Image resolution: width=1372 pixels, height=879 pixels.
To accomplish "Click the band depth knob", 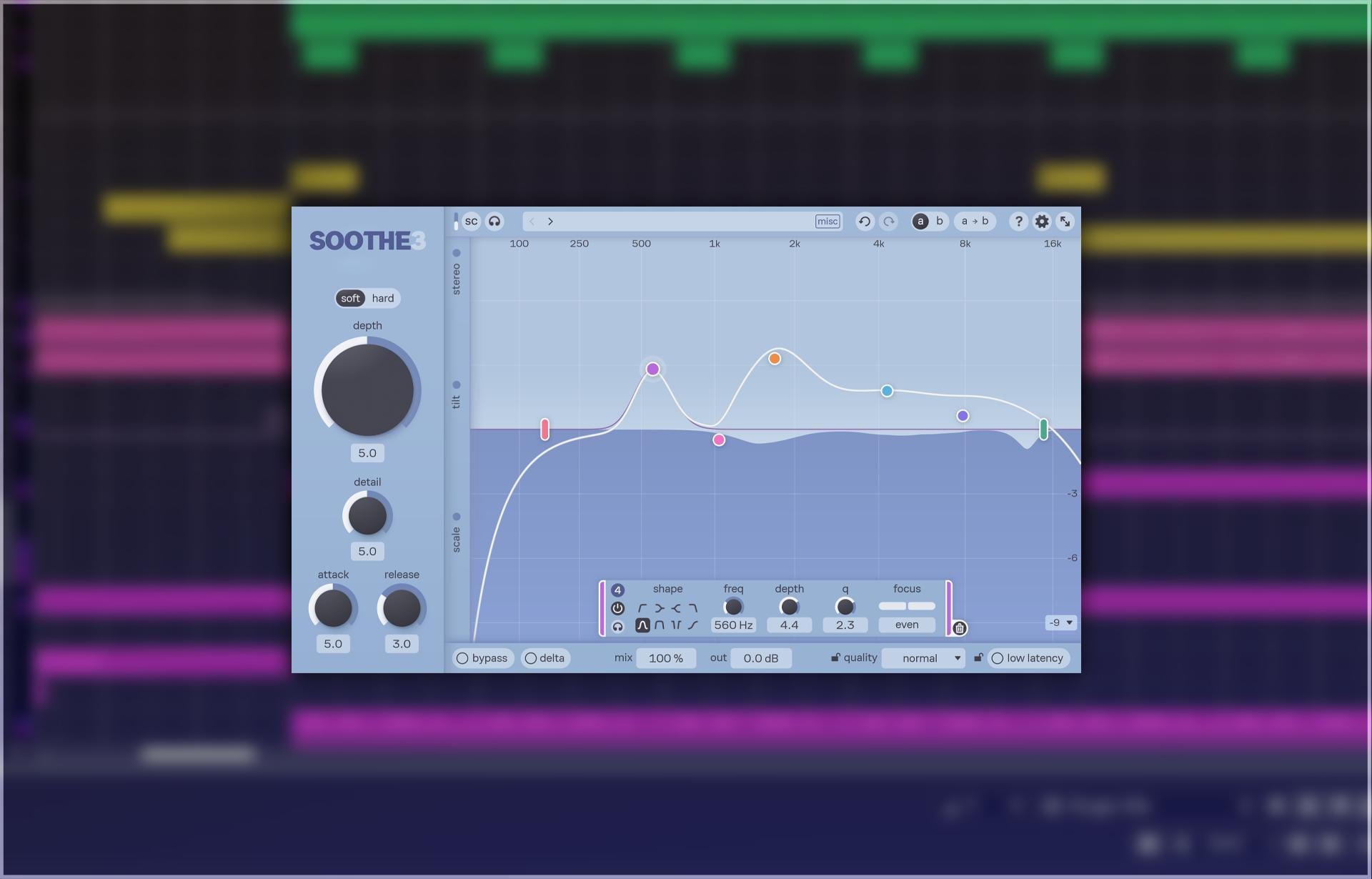I will 789,607.
